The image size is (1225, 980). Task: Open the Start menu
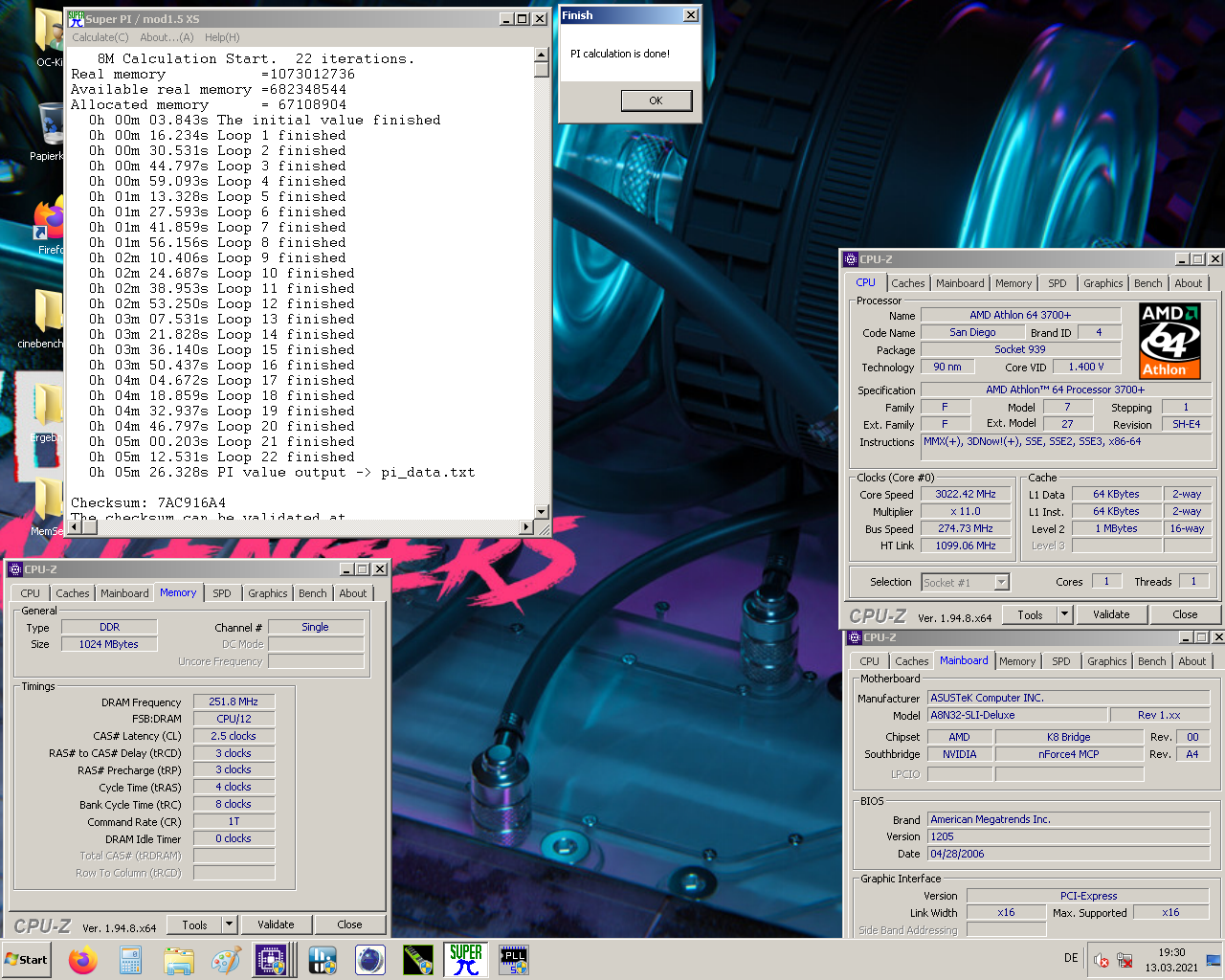(x=27, y=960)
